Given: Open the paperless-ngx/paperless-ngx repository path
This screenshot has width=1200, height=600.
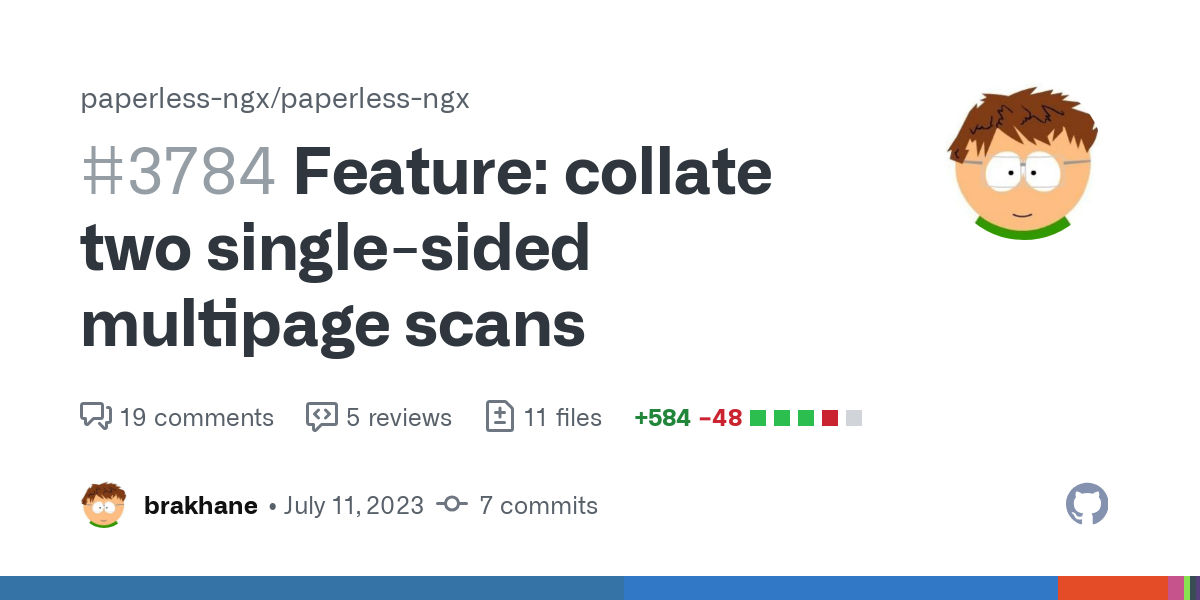Looking at the screenshot, I should coord(275,99).
